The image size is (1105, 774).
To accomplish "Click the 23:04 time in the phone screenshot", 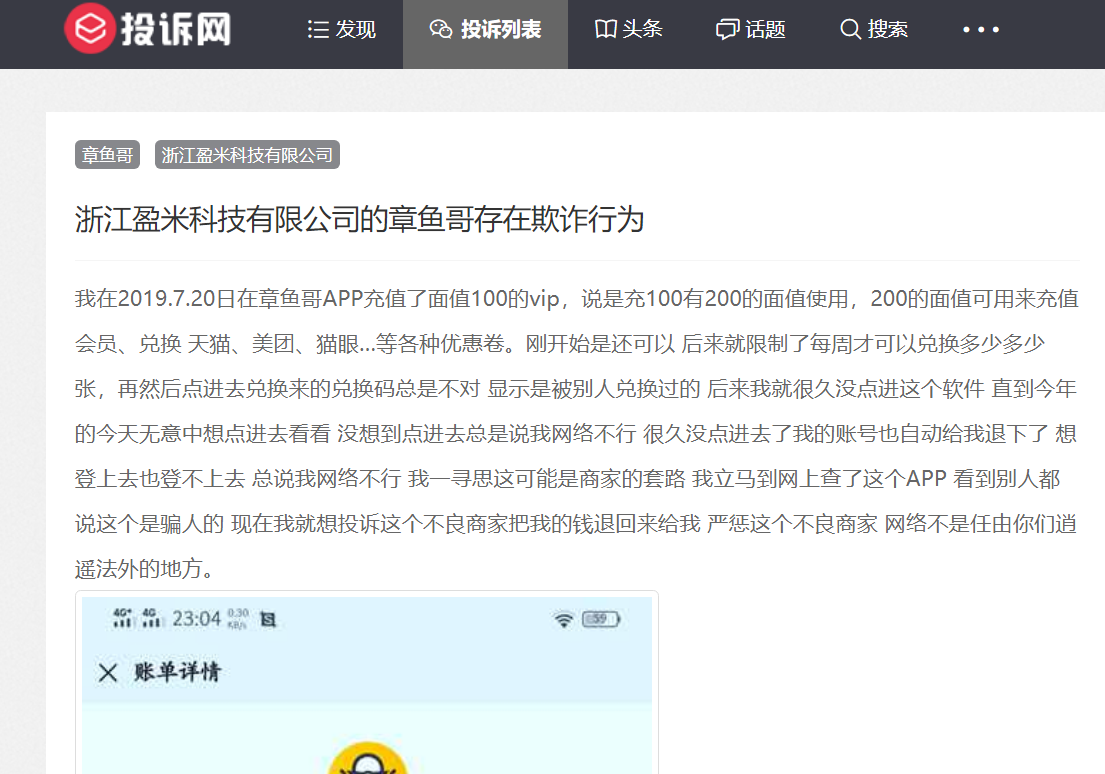I will pyautogui.click(x=197, y=619).
